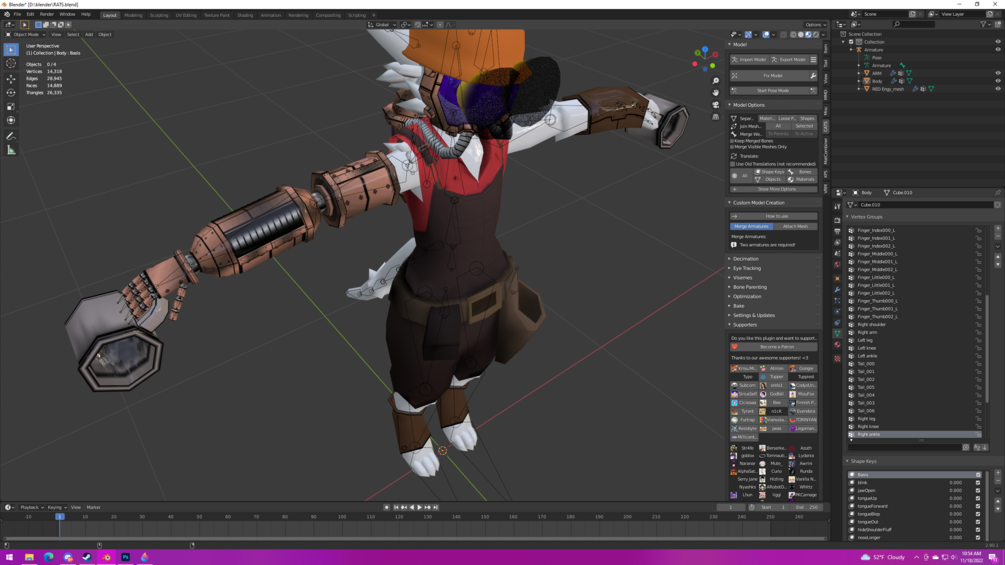Click the viewport zoom magnifier icon

(715, 81)
